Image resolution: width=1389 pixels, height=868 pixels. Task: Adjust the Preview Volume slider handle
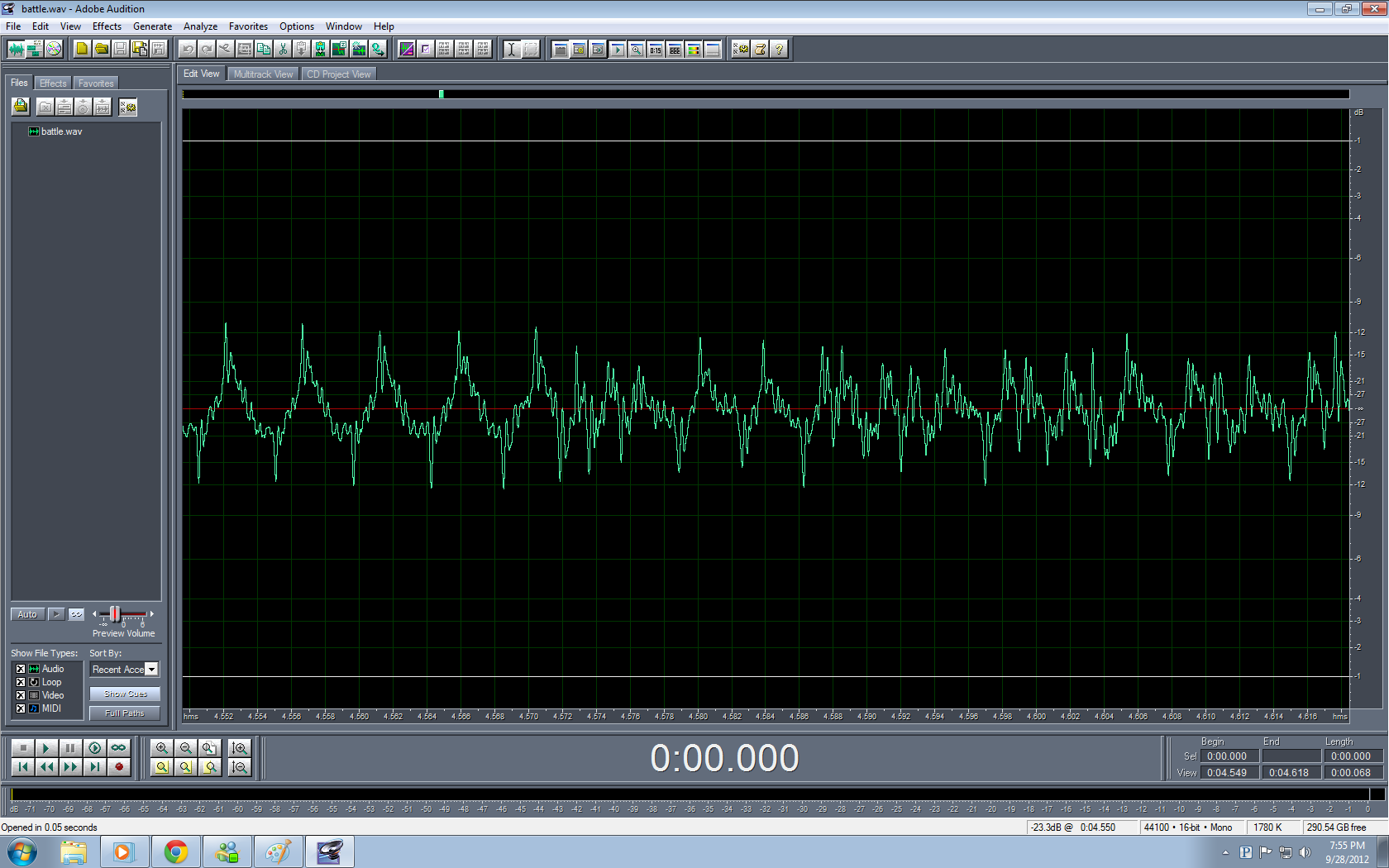115,613
